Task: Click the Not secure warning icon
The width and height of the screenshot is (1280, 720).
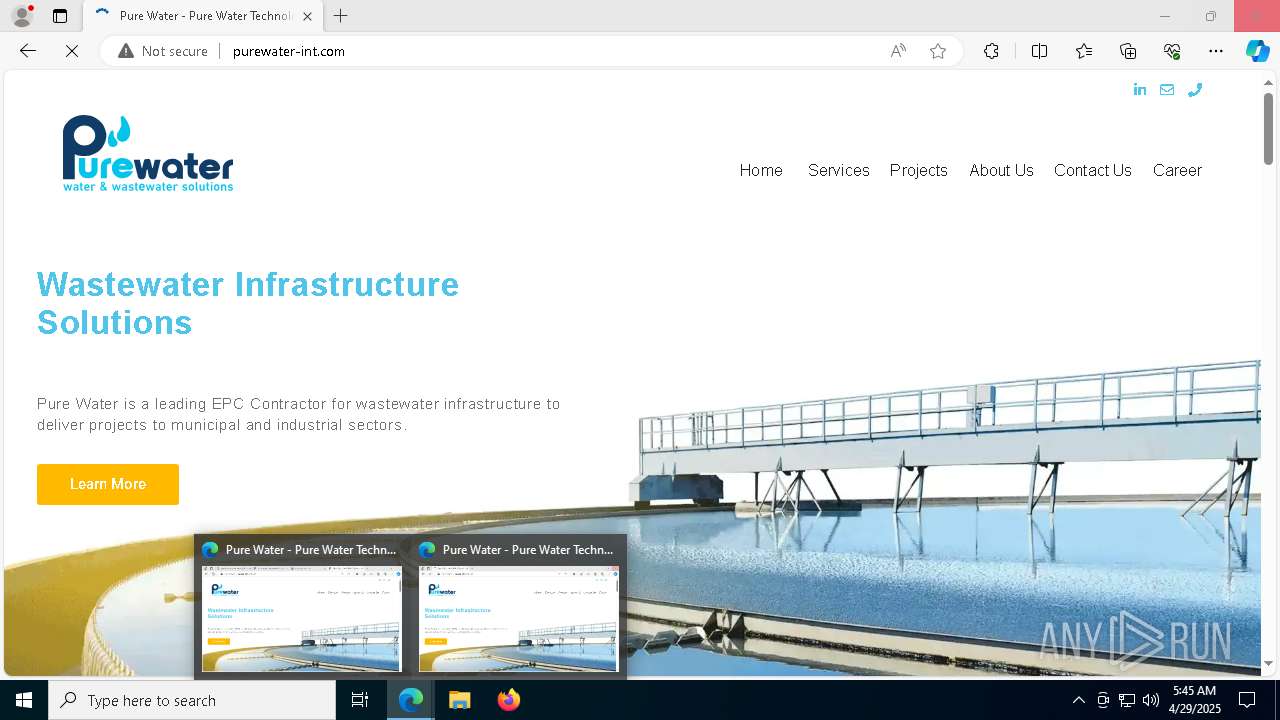Action: tap(126, 51)
